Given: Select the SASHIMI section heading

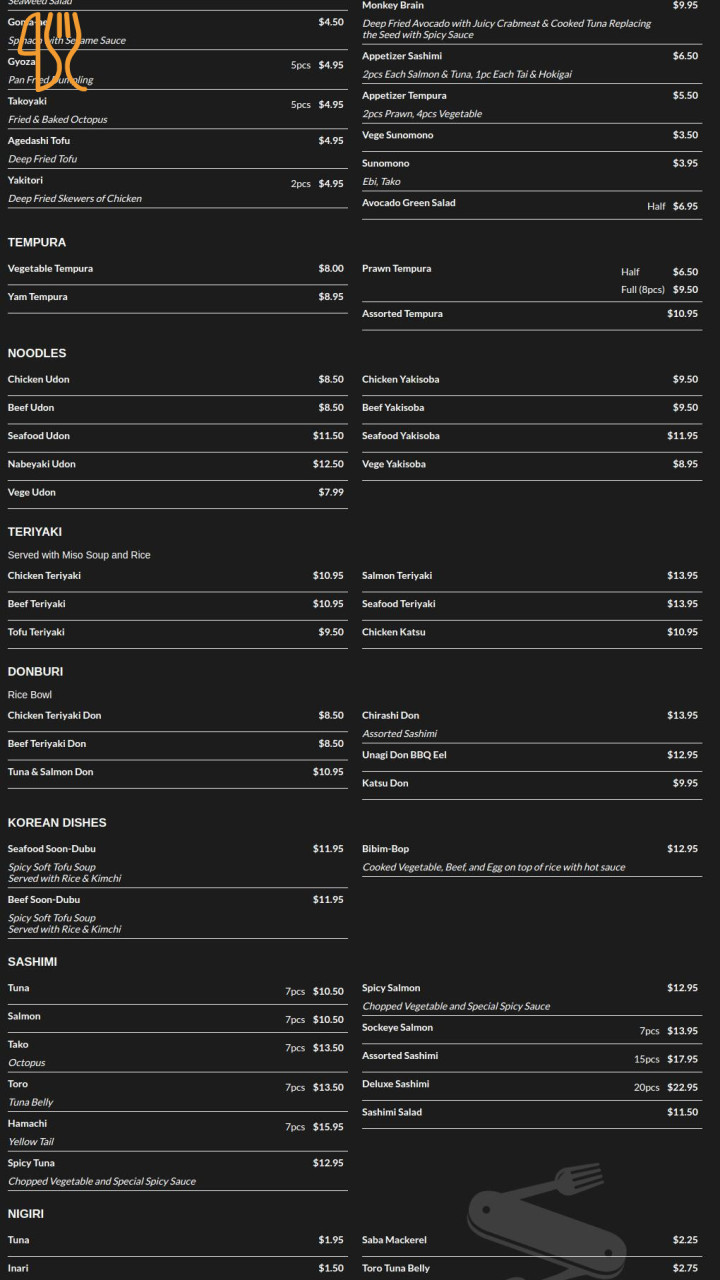Looking at the screenshot, I should coord(32,962).
